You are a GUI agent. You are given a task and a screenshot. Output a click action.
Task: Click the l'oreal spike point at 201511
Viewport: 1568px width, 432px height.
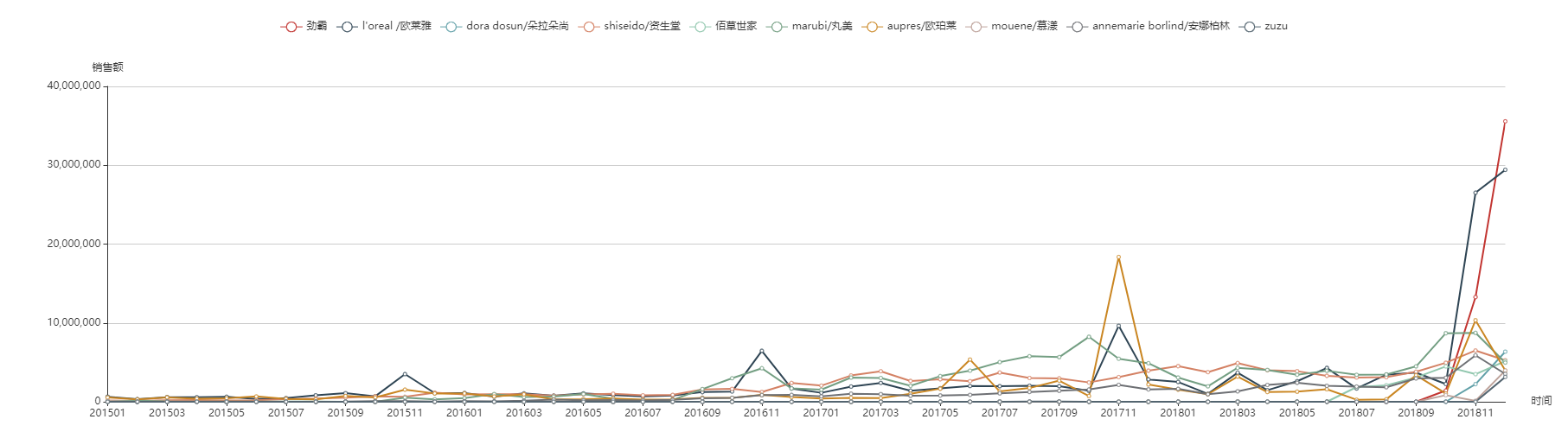coord(405,374)
